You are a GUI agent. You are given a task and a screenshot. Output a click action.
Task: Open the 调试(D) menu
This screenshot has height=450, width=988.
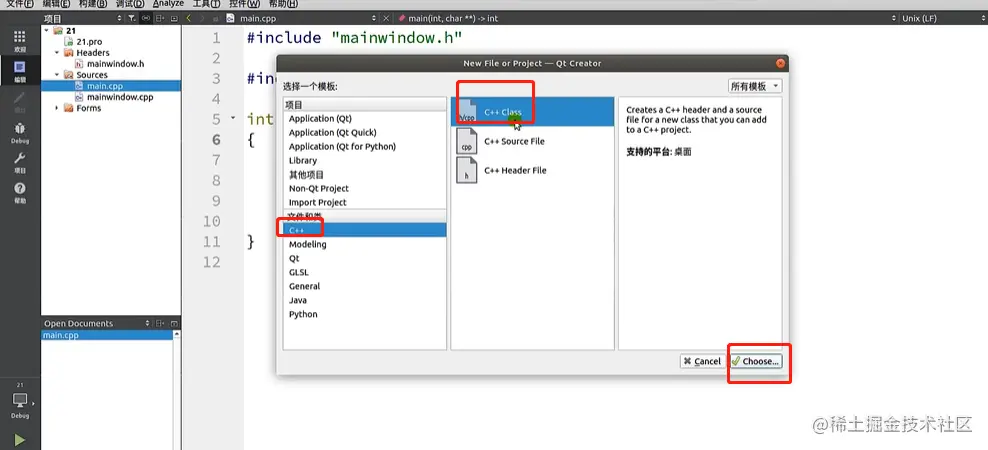(x=130, y=4)
